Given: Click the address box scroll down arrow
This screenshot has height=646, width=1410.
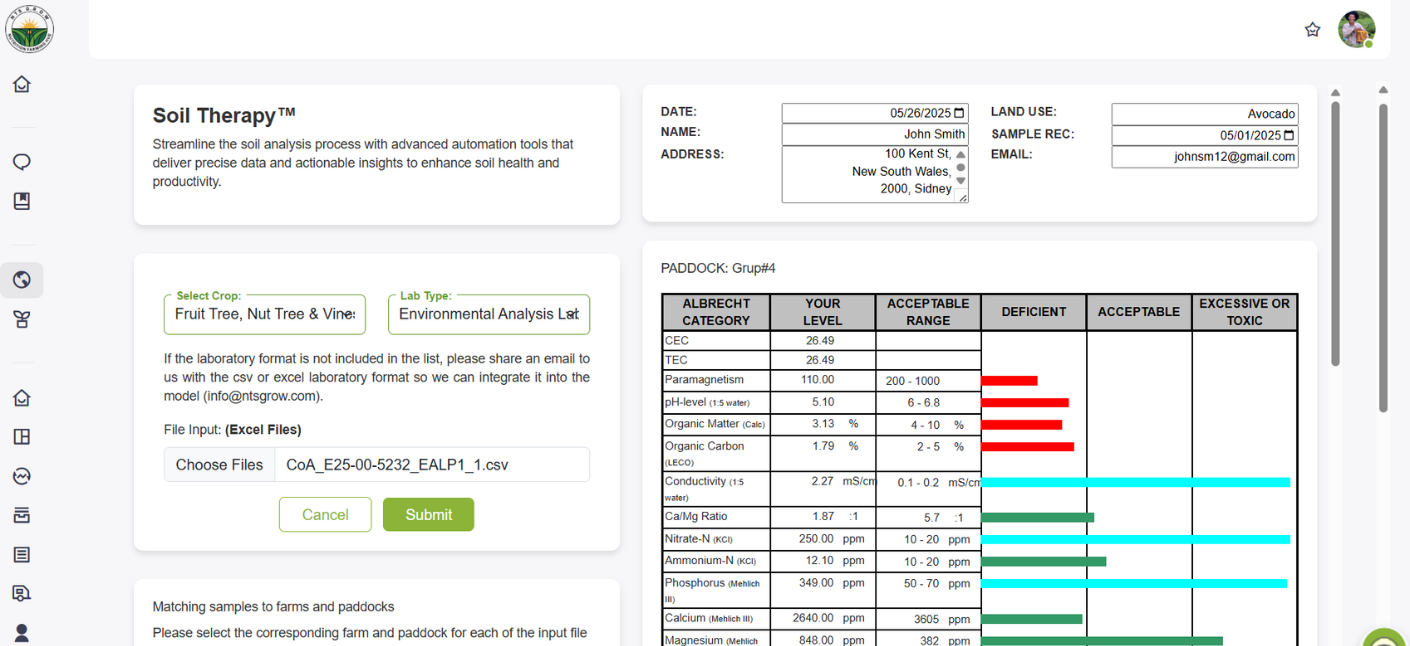Looking at the screenshot, I should click(961, 181).
